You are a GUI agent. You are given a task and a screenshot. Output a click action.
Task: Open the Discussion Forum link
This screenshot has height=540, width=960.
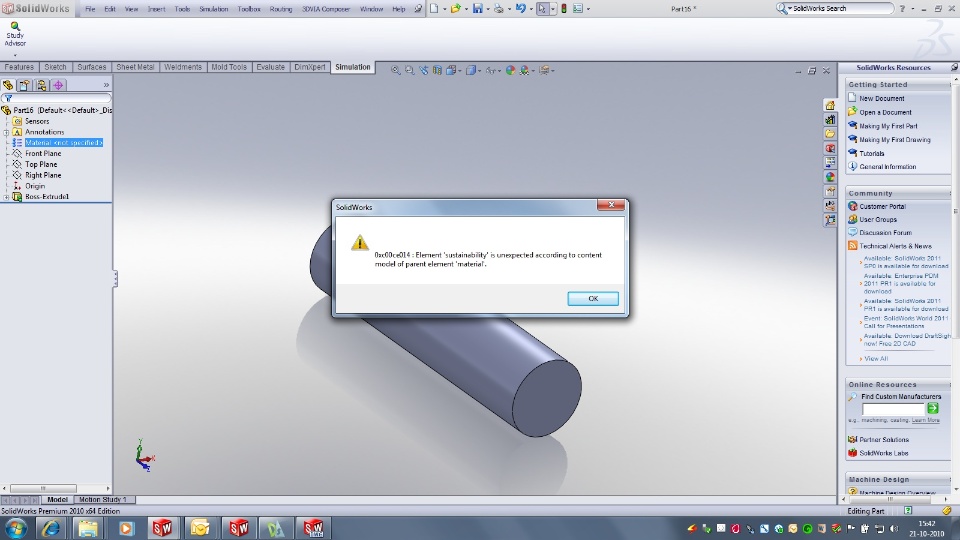point(885,233)
